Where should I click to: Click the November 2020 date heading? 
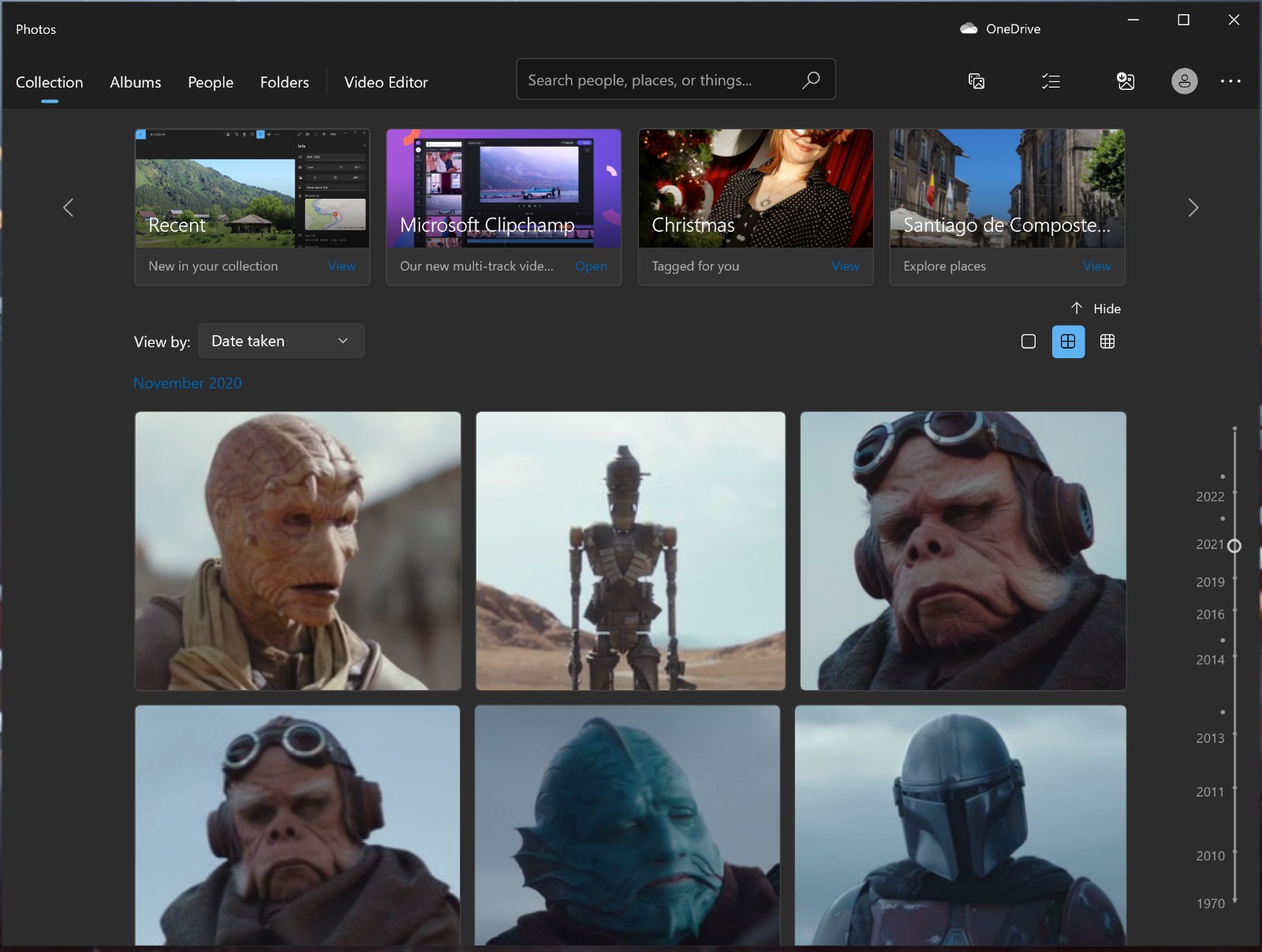tap(188, 383)
